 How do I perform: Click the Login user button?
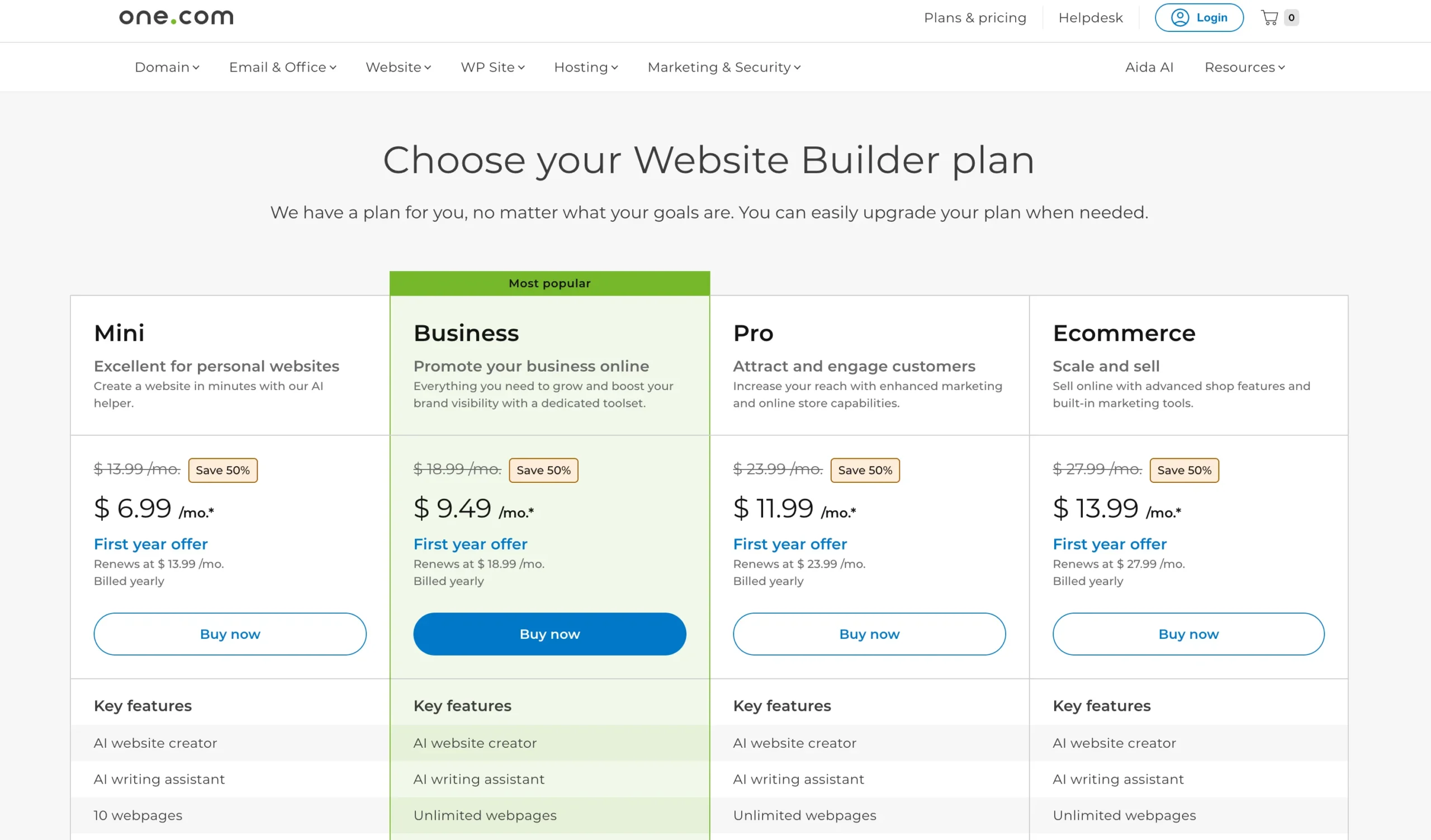point(1199,17)
